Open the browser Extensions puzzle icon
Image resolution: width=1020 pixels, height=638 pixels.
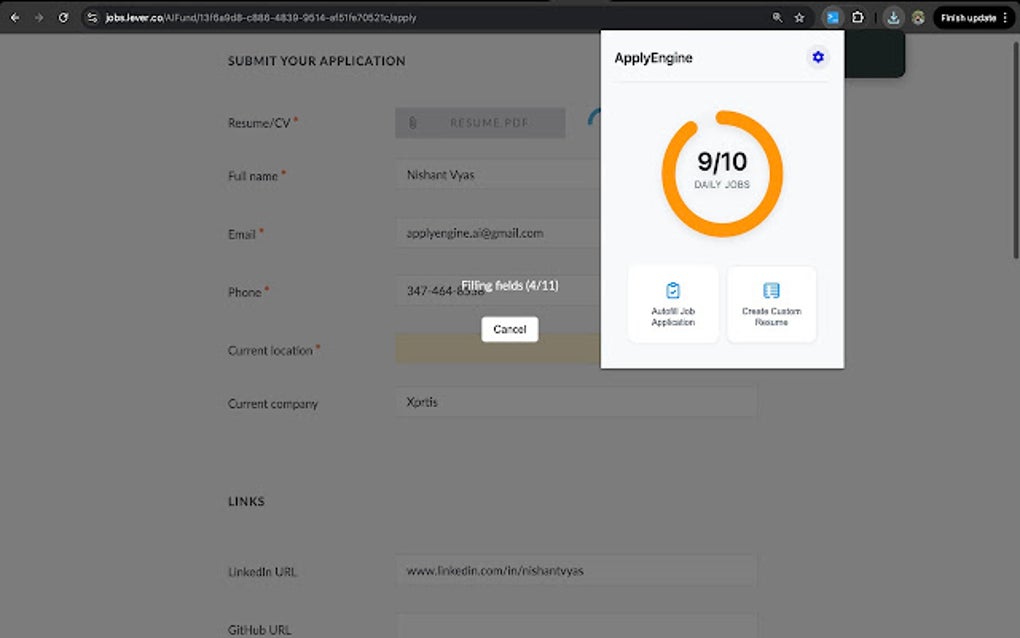(x=857, y=17)
